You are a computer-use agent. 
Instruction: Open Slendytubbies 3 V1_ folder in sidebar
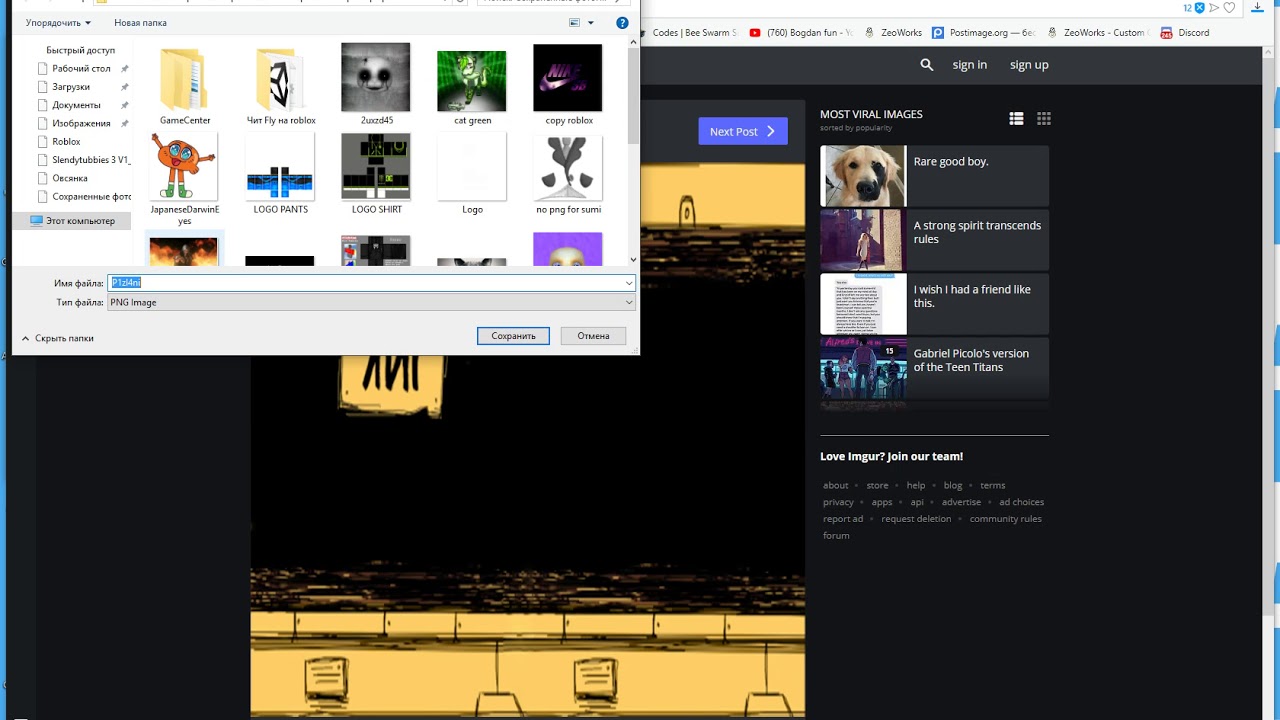pyautogui.click(x=90, y=160)
